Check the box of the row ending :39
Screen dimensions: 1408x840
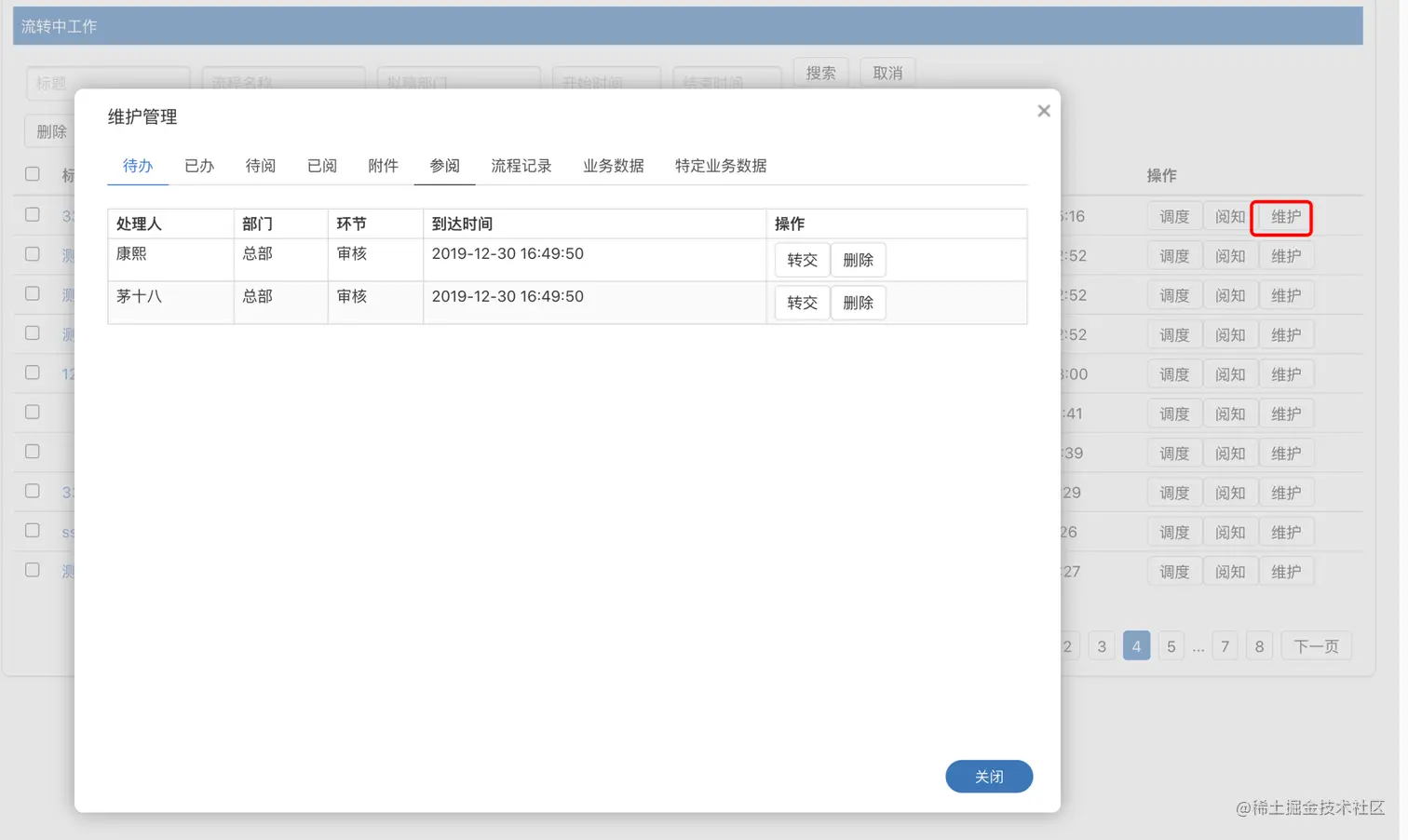[x=33, y=452]
